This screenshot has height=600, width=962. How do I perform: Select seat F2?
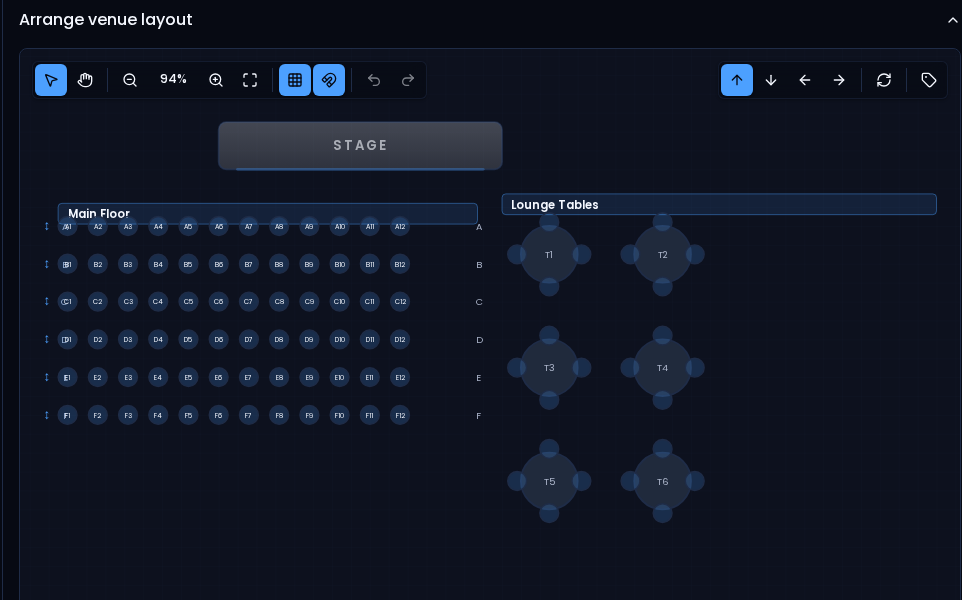point(98,415)
